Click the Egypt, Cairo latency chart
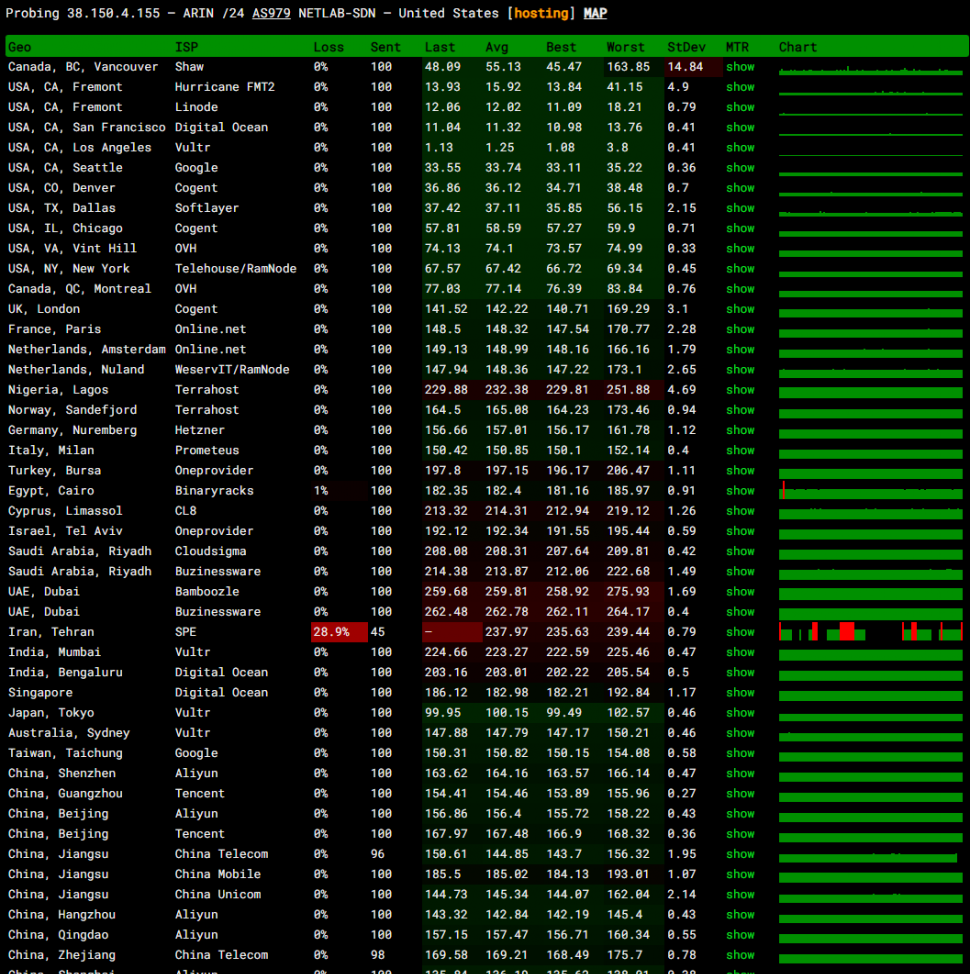The image size is (970, 974). coord(871,490)
